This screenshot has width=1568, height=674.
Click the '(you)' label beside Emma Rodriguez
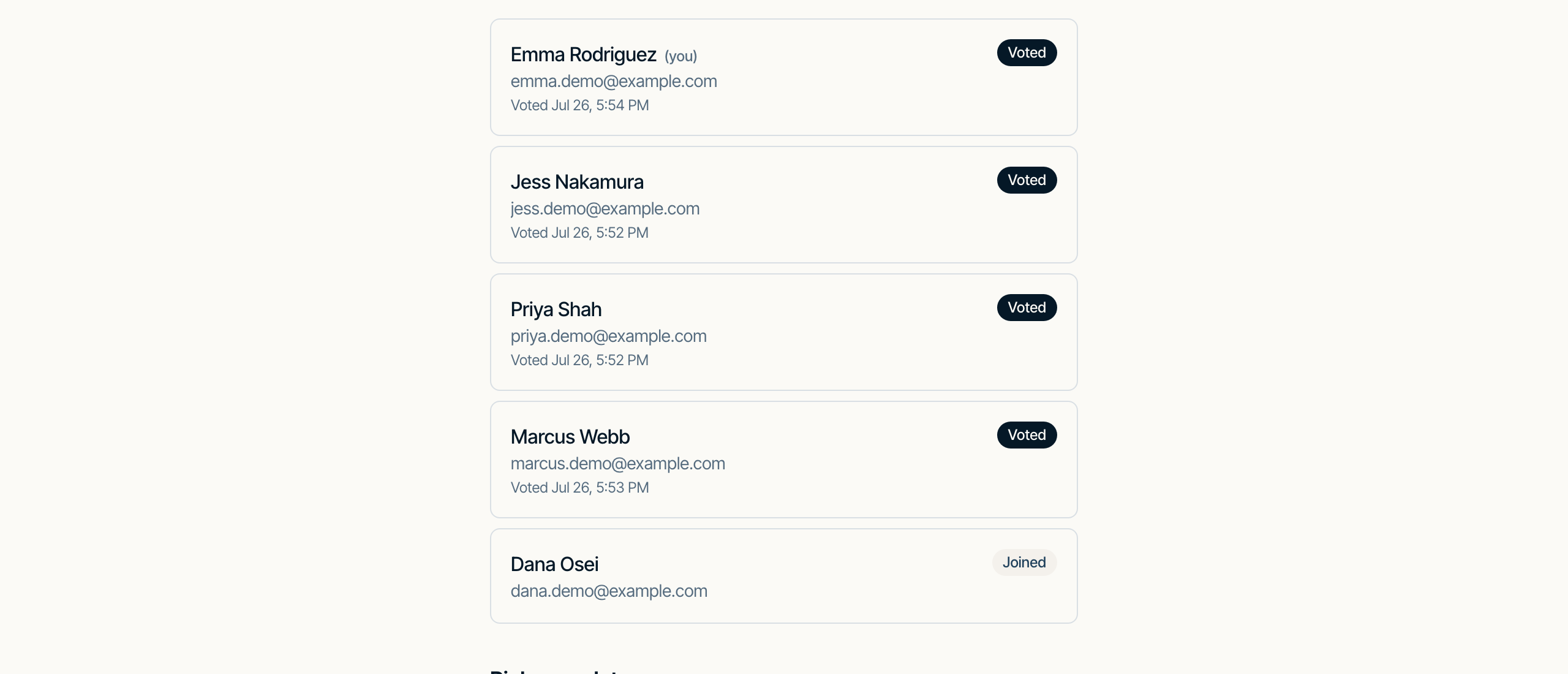[681, 56]
